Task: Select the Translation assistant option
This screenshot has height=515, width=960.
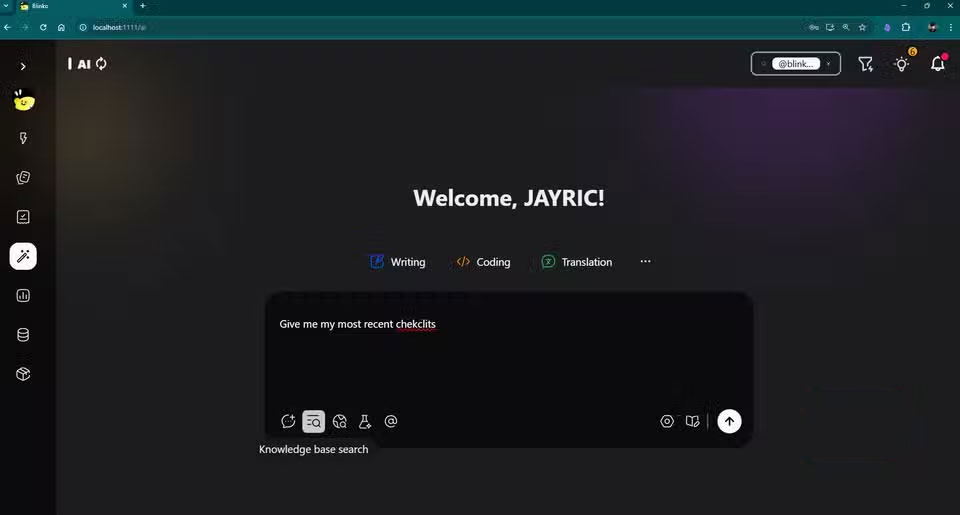Action: click(577, 262)
